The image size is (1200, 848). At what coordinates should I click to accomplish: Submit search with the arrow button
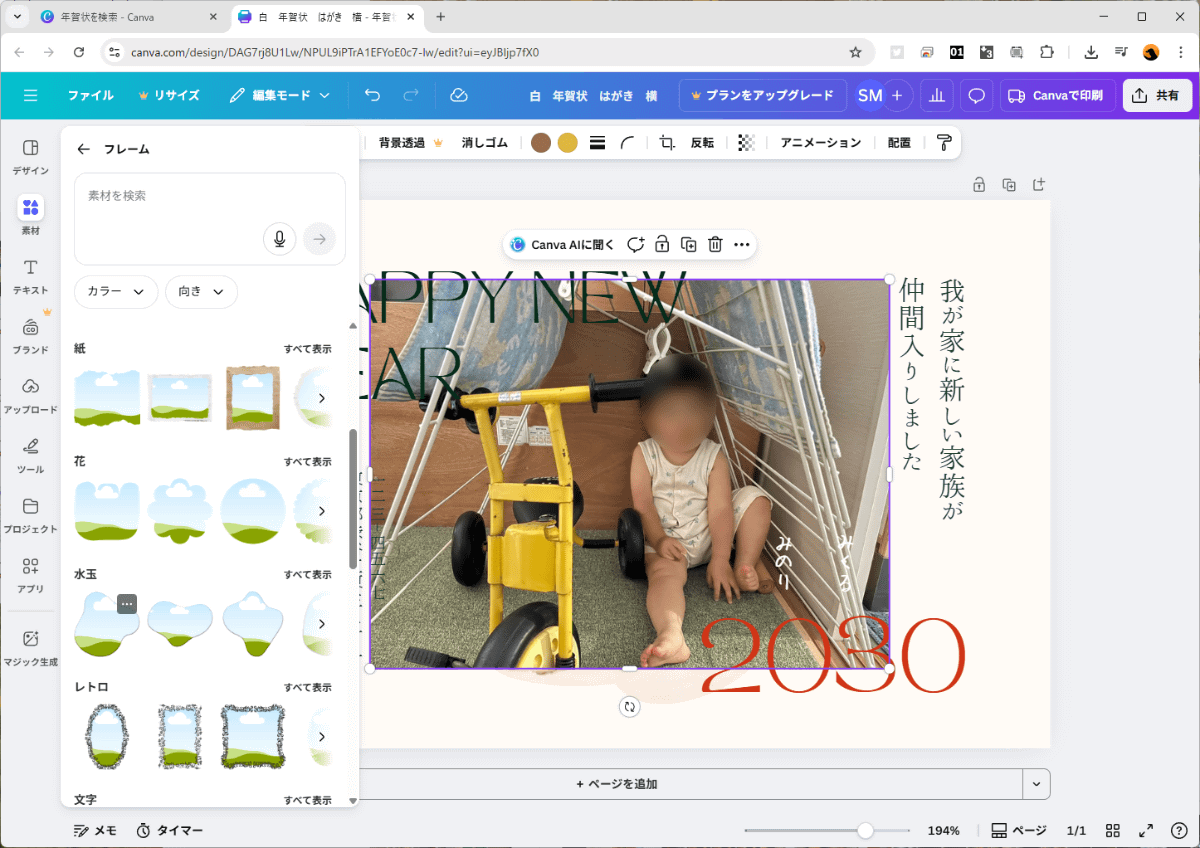[x=320, y=239]
